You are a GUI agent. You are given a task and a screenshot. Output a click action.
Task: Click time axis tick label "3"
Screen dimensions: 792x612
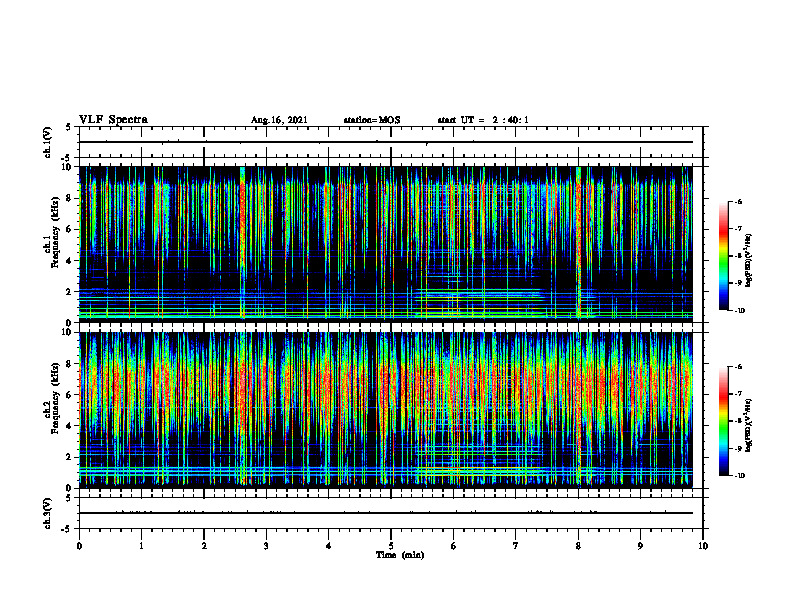click(266, 546)
